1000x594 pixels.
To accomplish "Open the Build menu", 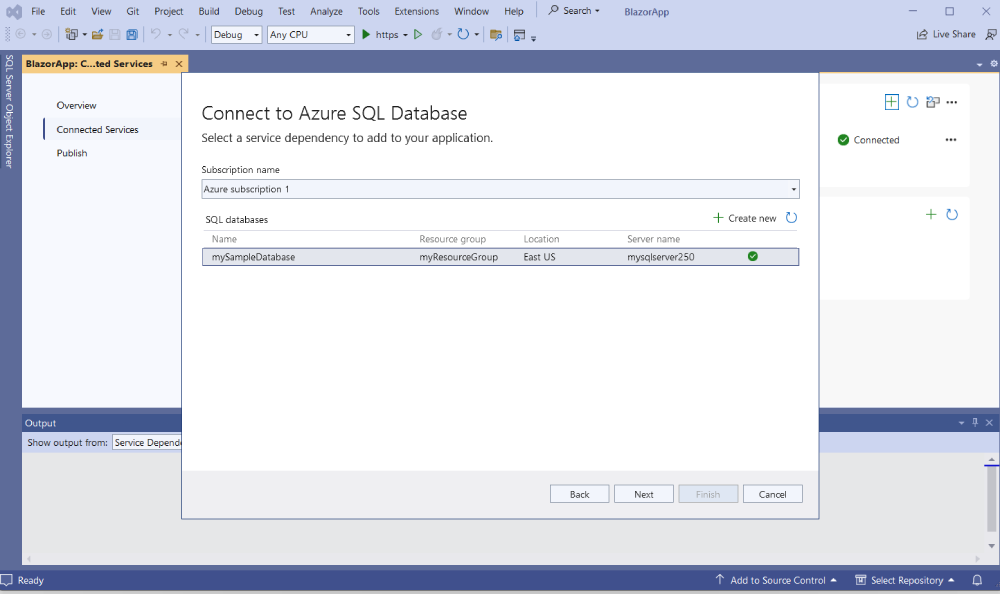I will [x=209, y=11].
